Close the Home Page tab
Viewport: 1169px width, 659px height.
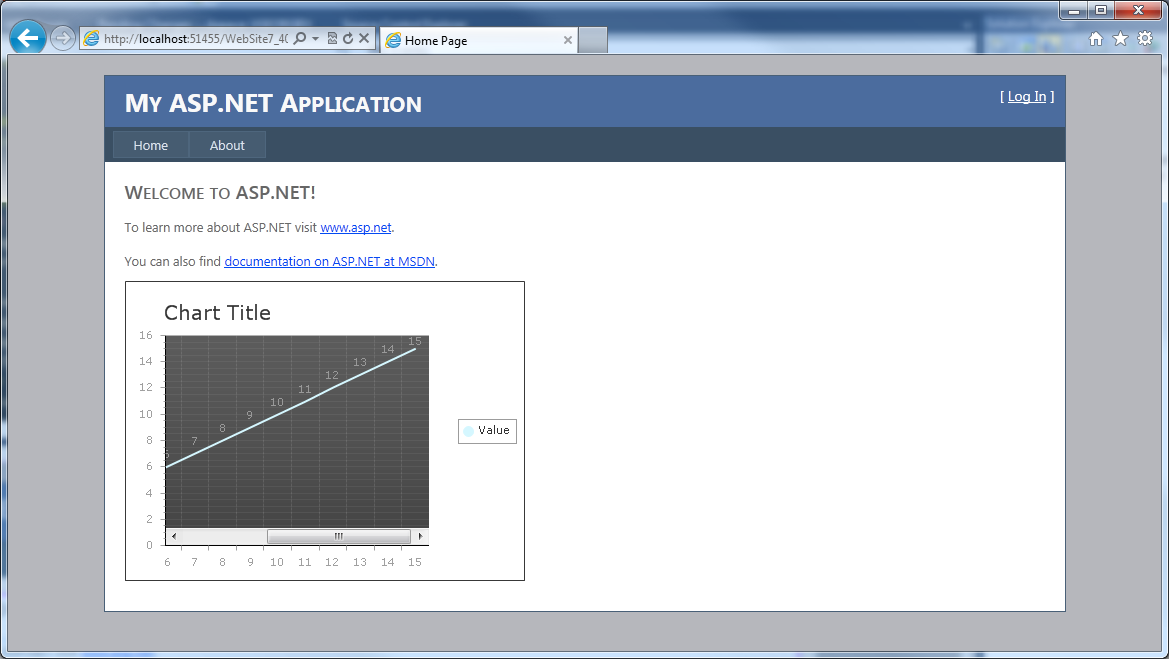(x=568, y=40)
